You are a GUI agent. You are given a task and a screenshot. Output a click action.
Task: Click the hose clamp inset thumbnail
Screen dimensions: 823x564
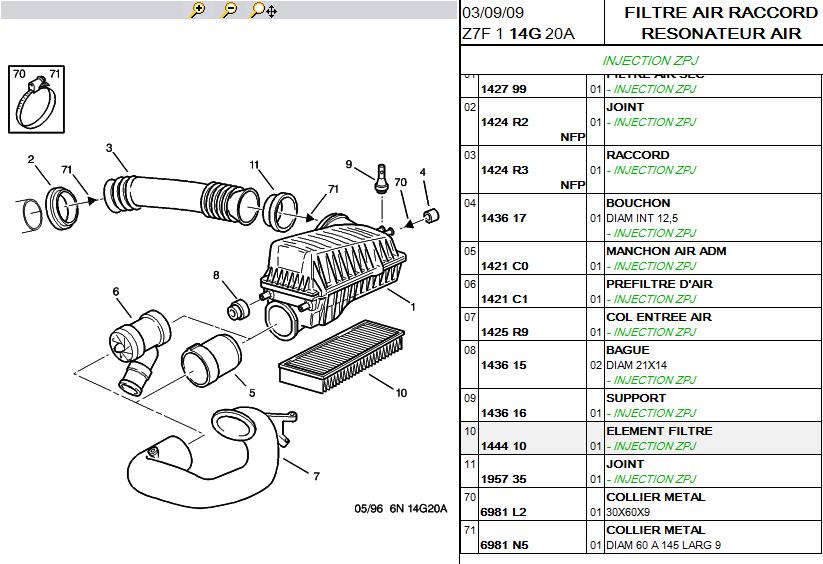click(37, 99)
